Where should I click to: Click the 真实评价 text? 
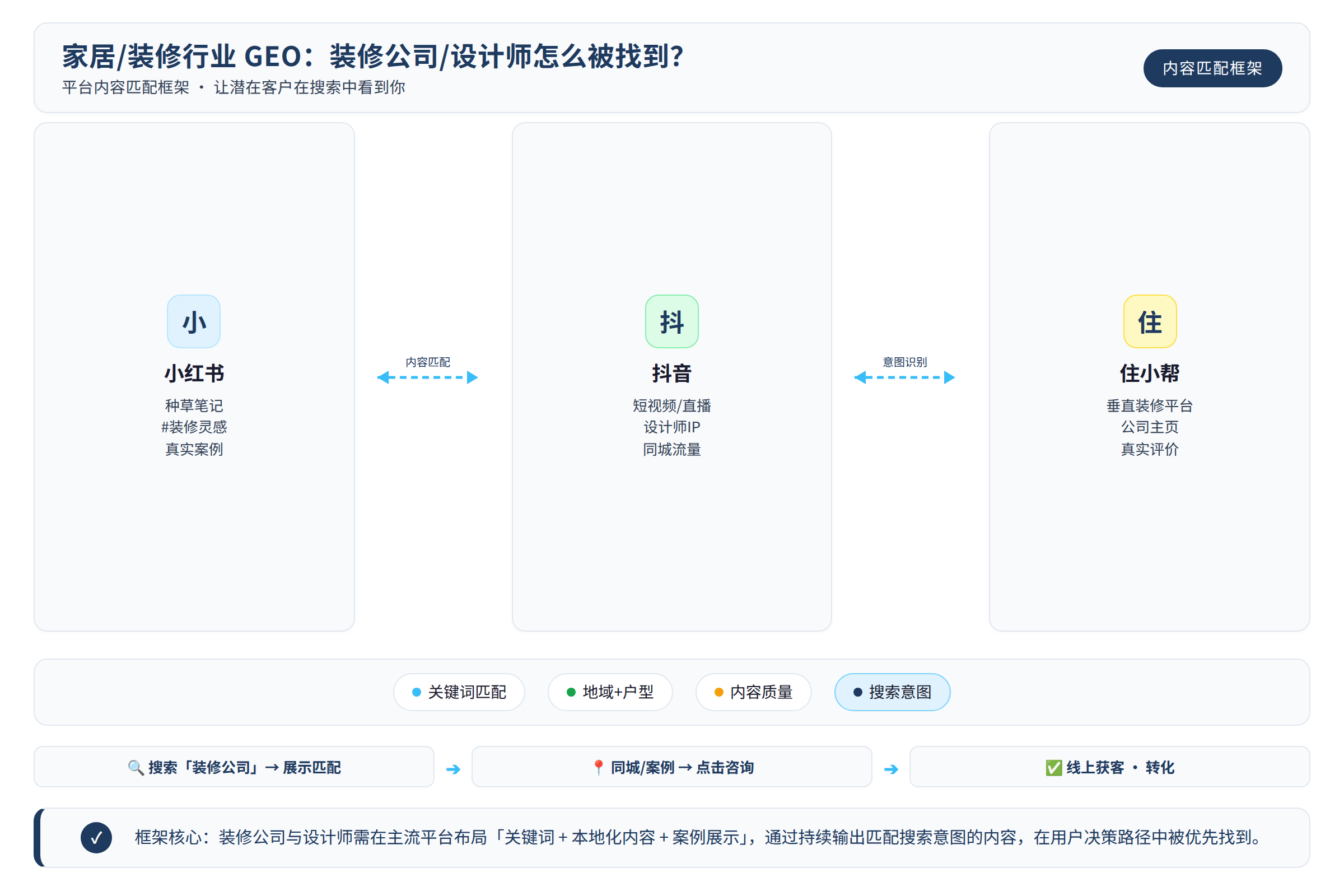point(1150,450)
